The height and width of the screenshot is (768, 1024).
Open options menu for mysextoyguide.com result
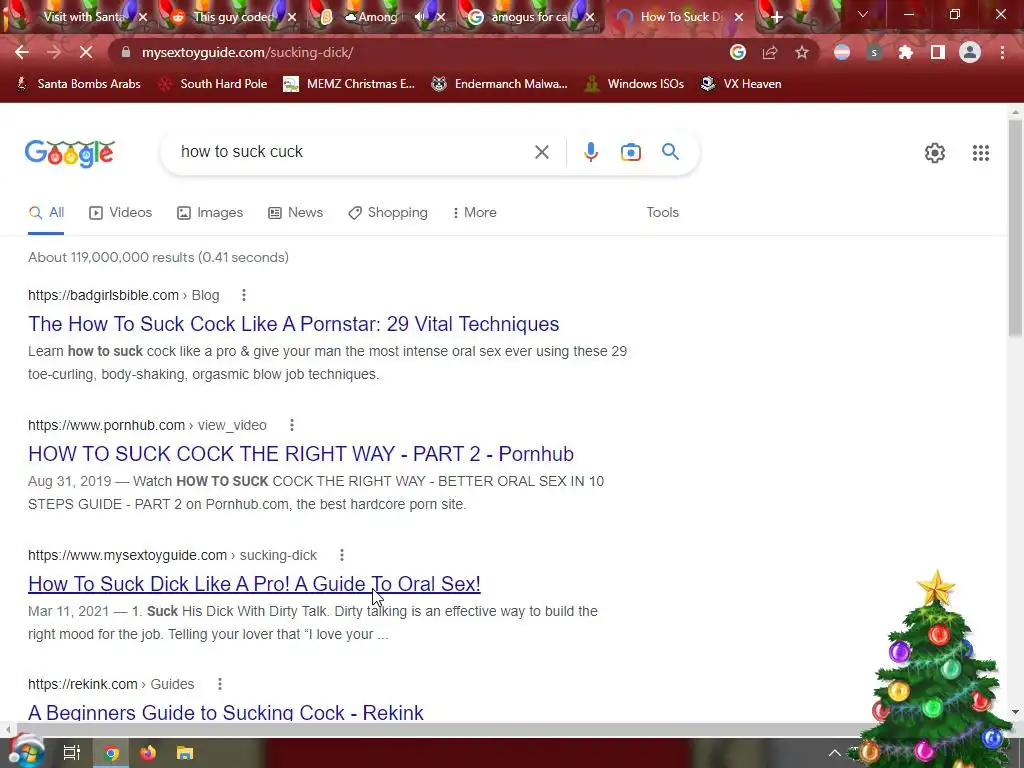[x=342, y=555]
